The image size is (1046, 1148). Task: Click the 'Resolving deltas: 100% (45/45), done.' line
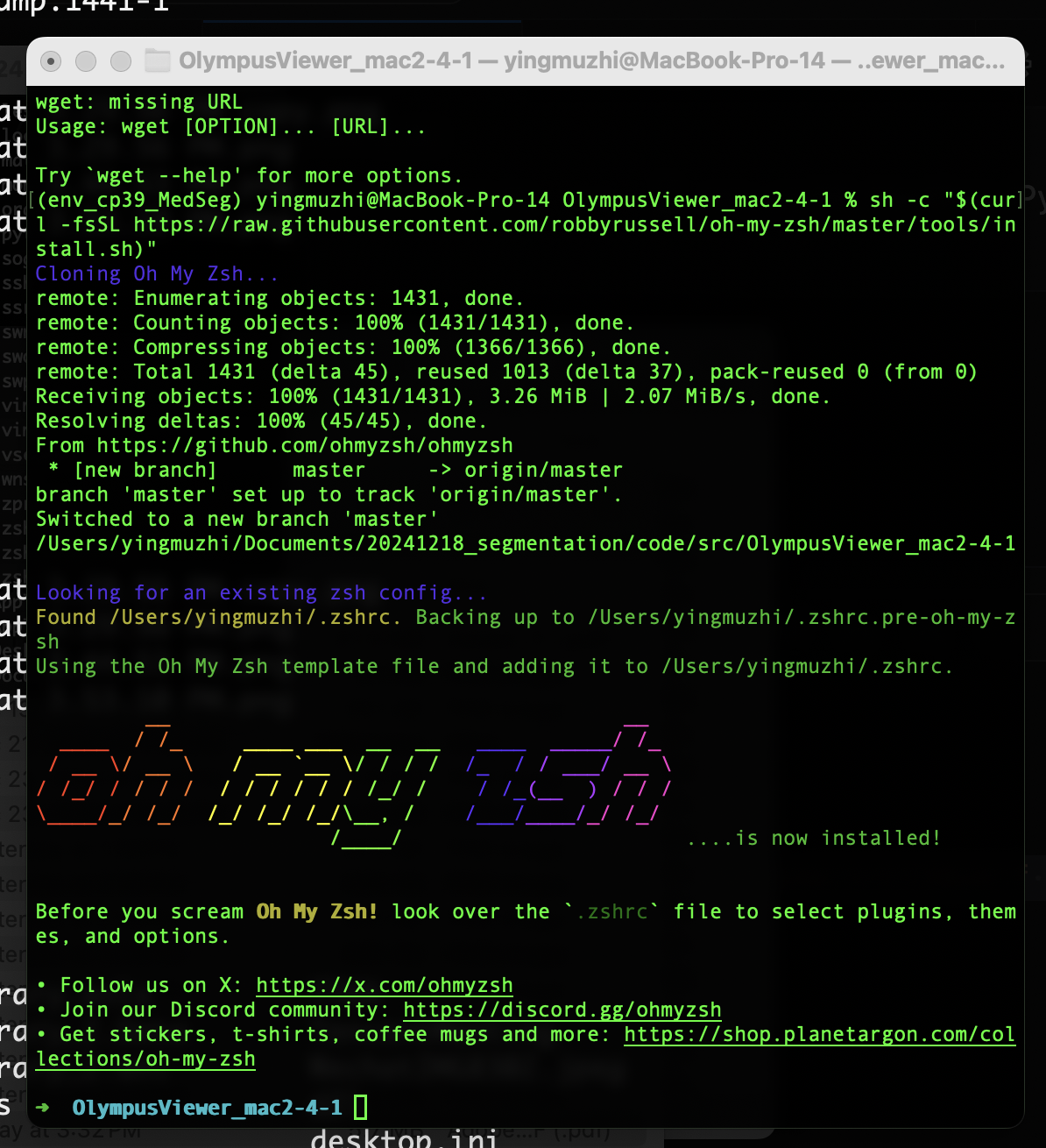click(x=261, y=421)
